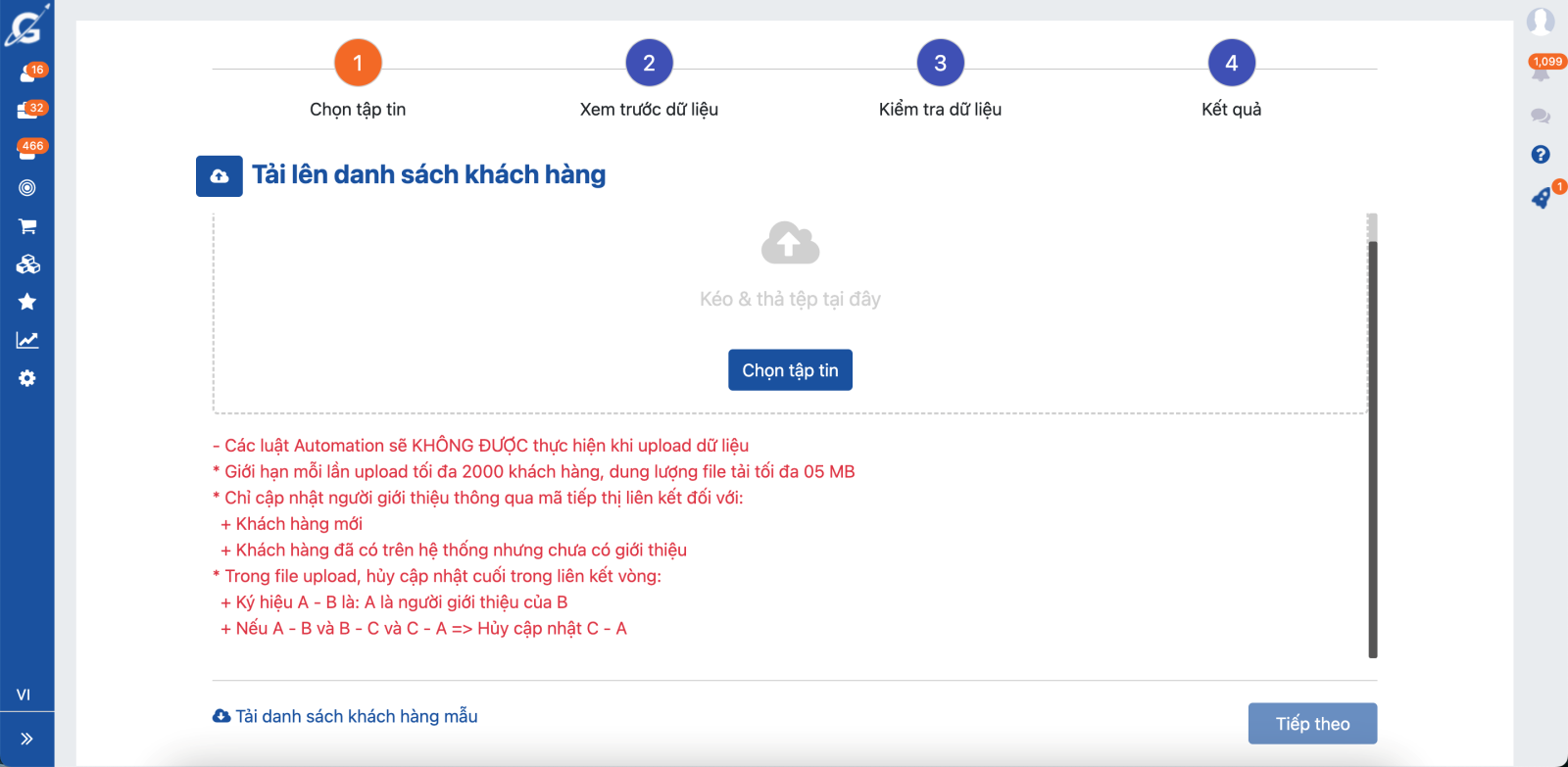Click the blue help question mark icon
Viewport: 1568px width, 767px height.
point(1541,155)
